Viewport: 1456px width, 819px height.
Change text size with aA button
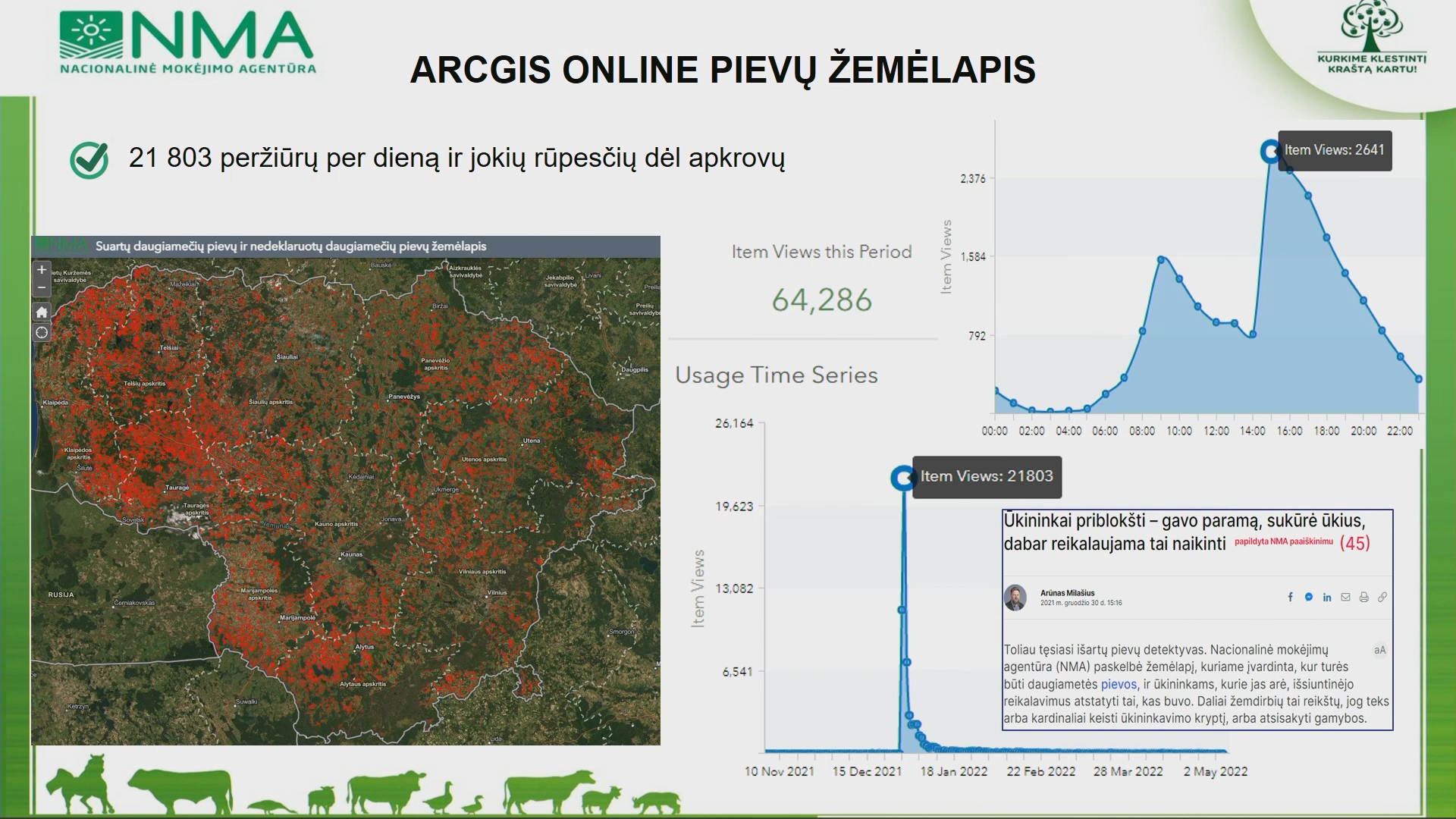coord(1379,650)
